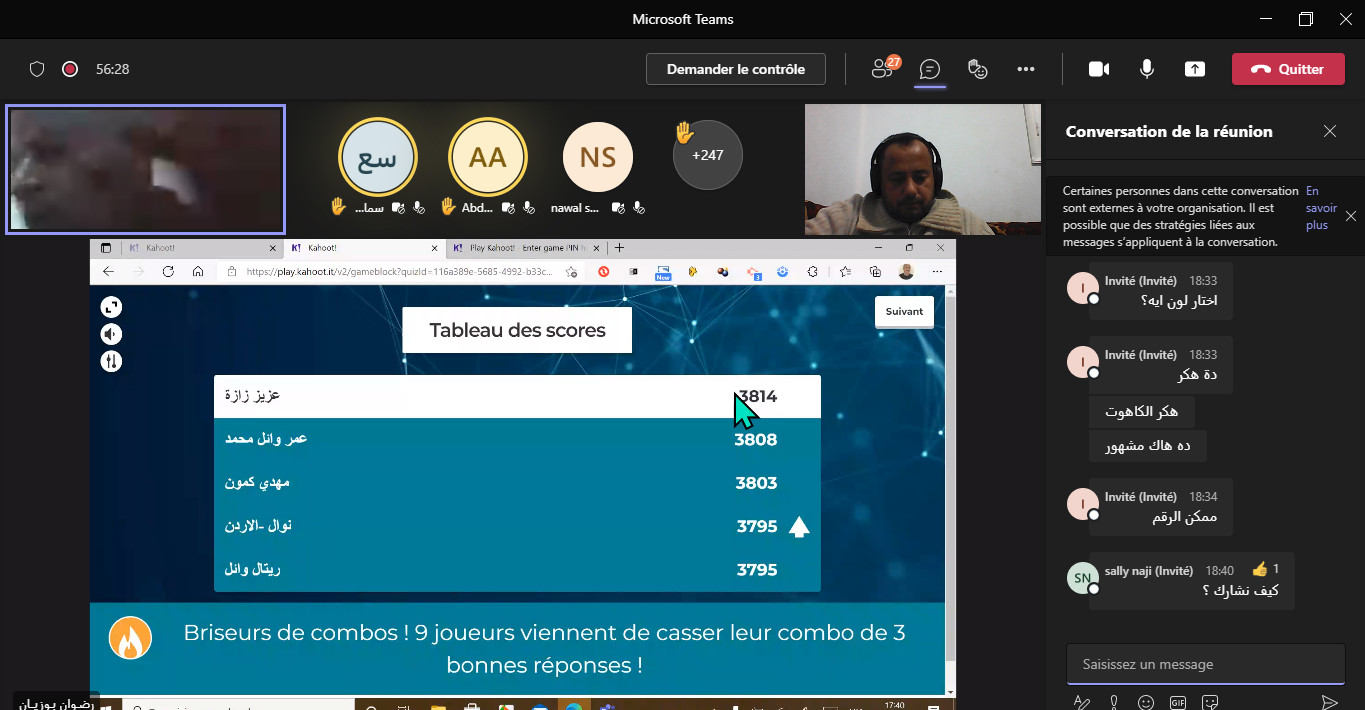
Task: Open the browser extensions puzzle icon
Action: (813, 271)
